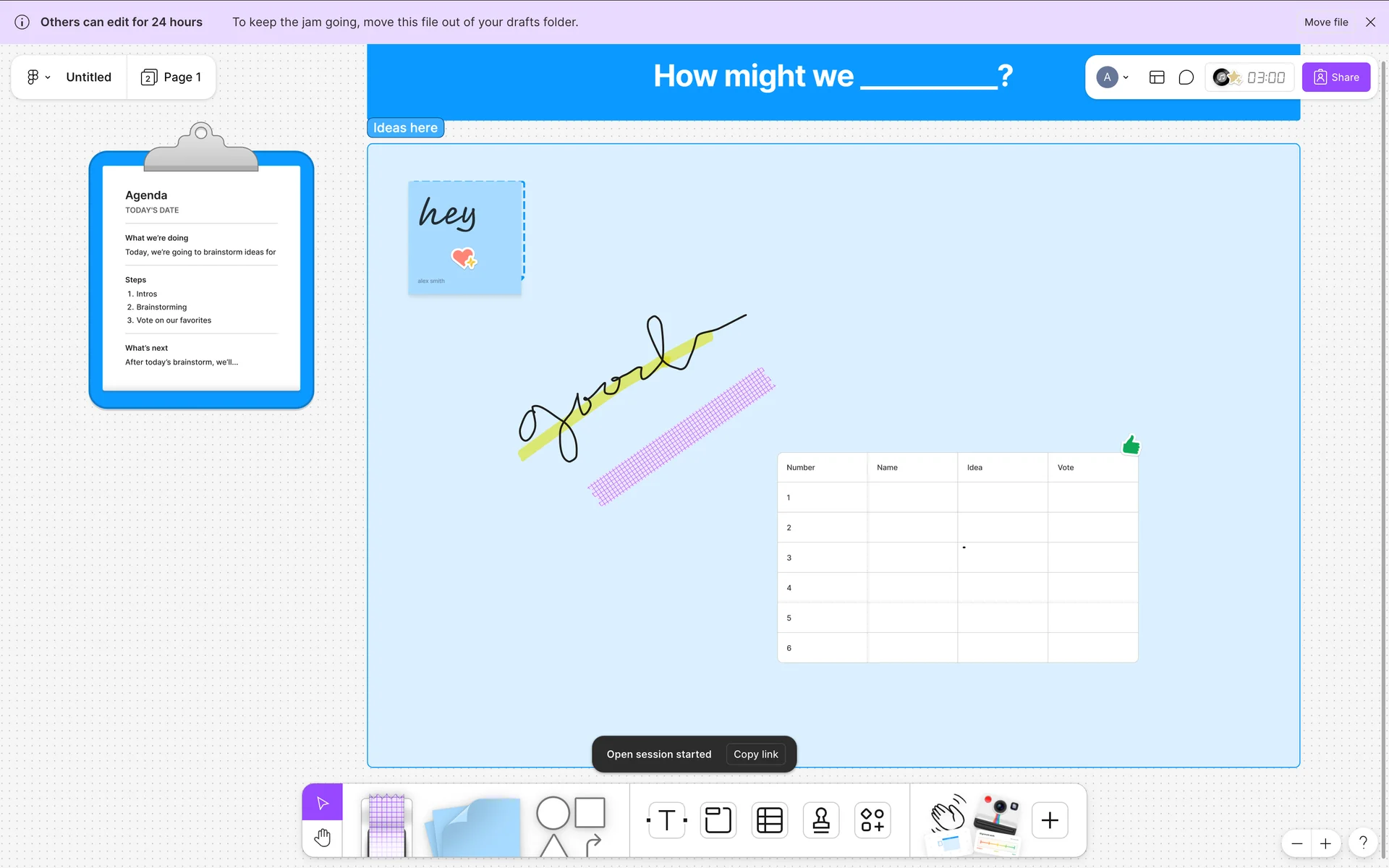Click the Share button
The width and height of the screenshot is (1389, 868).
(1336, 77)
